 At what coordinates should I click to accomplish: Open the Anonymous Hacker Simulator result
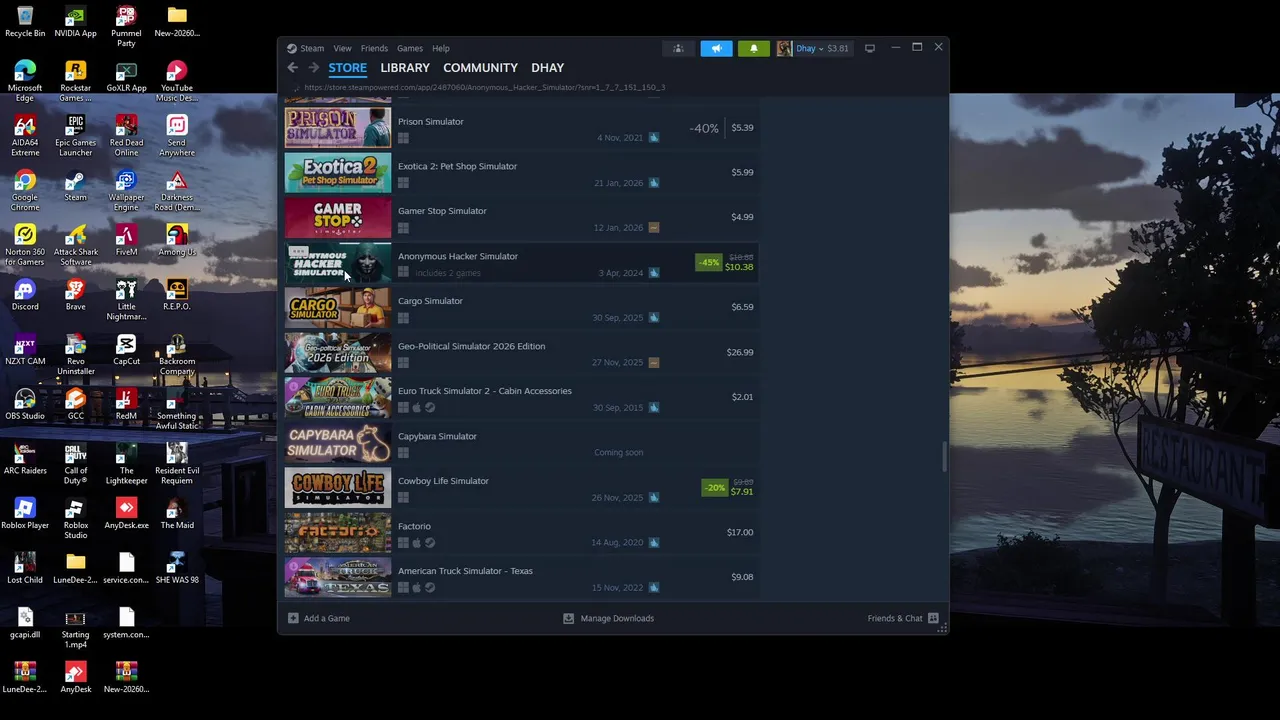[x=521, y=263]
